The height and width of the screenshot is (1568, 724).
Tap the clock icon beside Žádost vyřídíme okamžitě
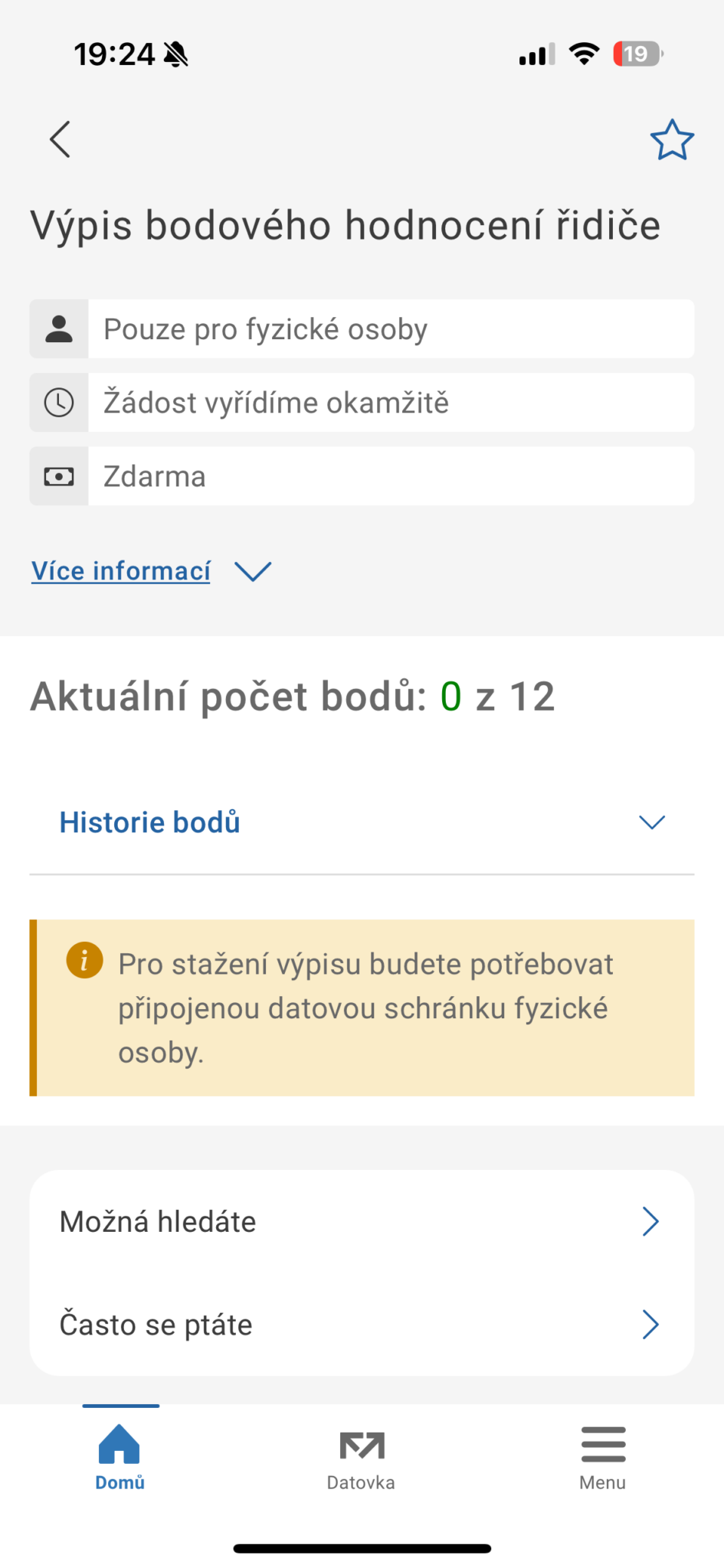coord(59,403)
